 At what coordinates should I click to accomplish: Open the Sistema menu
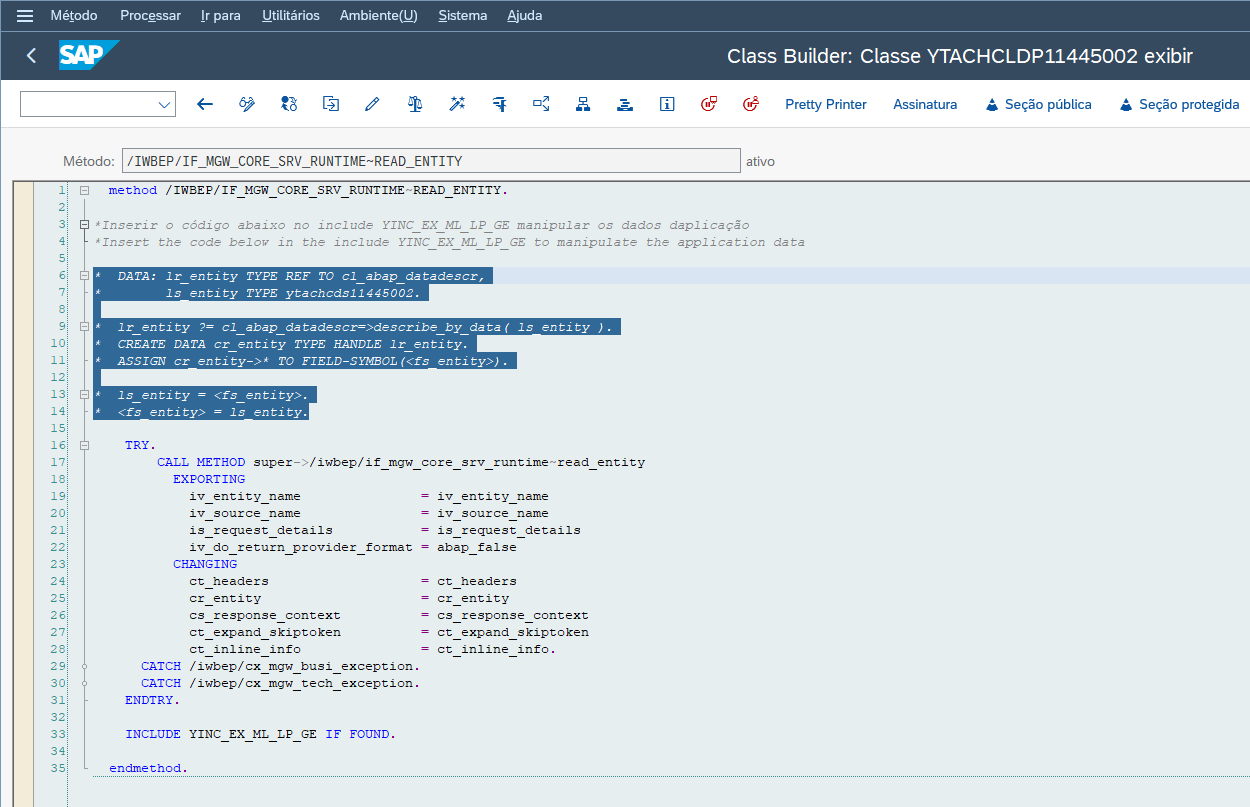coord(463,16)
